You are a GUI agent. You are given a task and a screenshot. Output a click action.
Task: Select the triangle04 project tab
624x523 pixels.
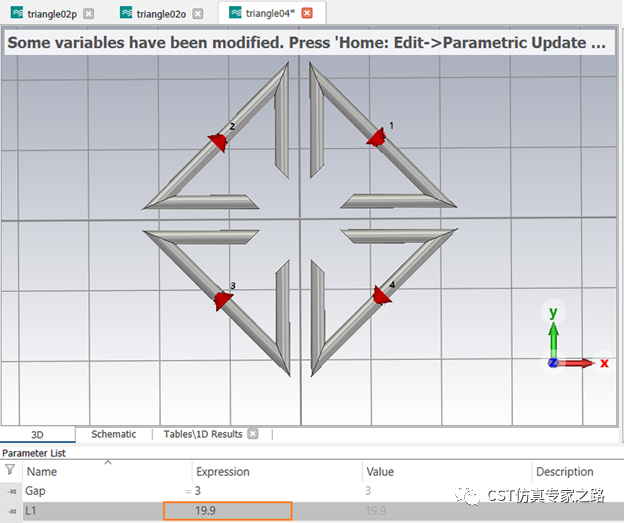tap(270, 14)
